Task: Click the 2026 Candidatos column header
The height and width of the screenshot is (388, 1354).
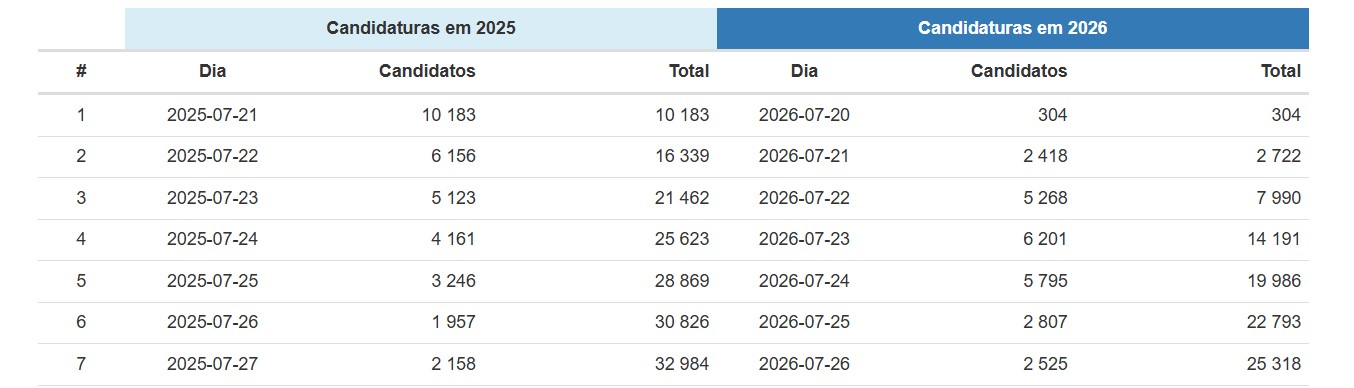Action: tap(1019, 71)
